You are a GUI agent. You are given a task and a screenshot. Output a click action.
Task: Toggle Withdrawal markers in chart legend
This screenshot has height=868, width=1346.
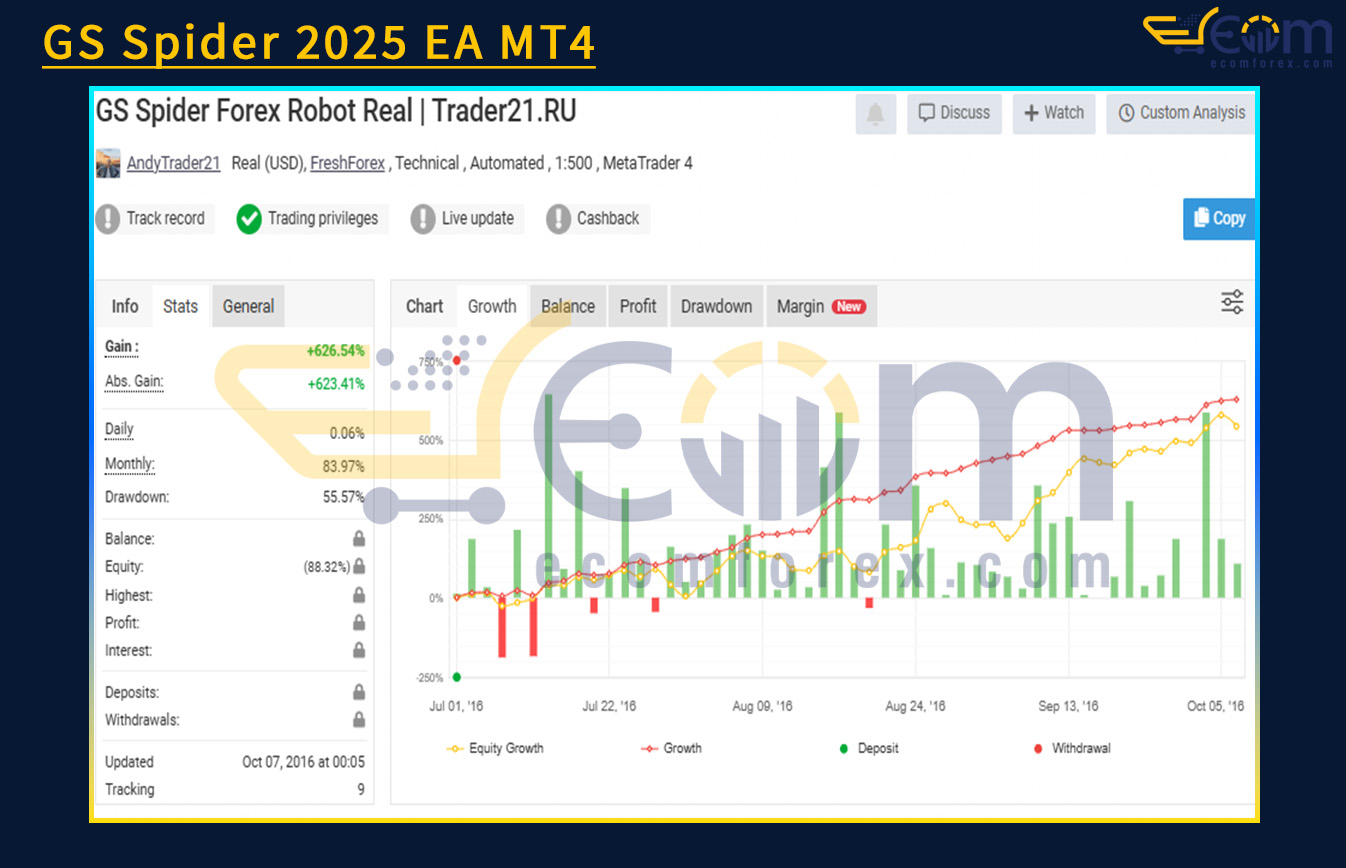pos(1072,748)
